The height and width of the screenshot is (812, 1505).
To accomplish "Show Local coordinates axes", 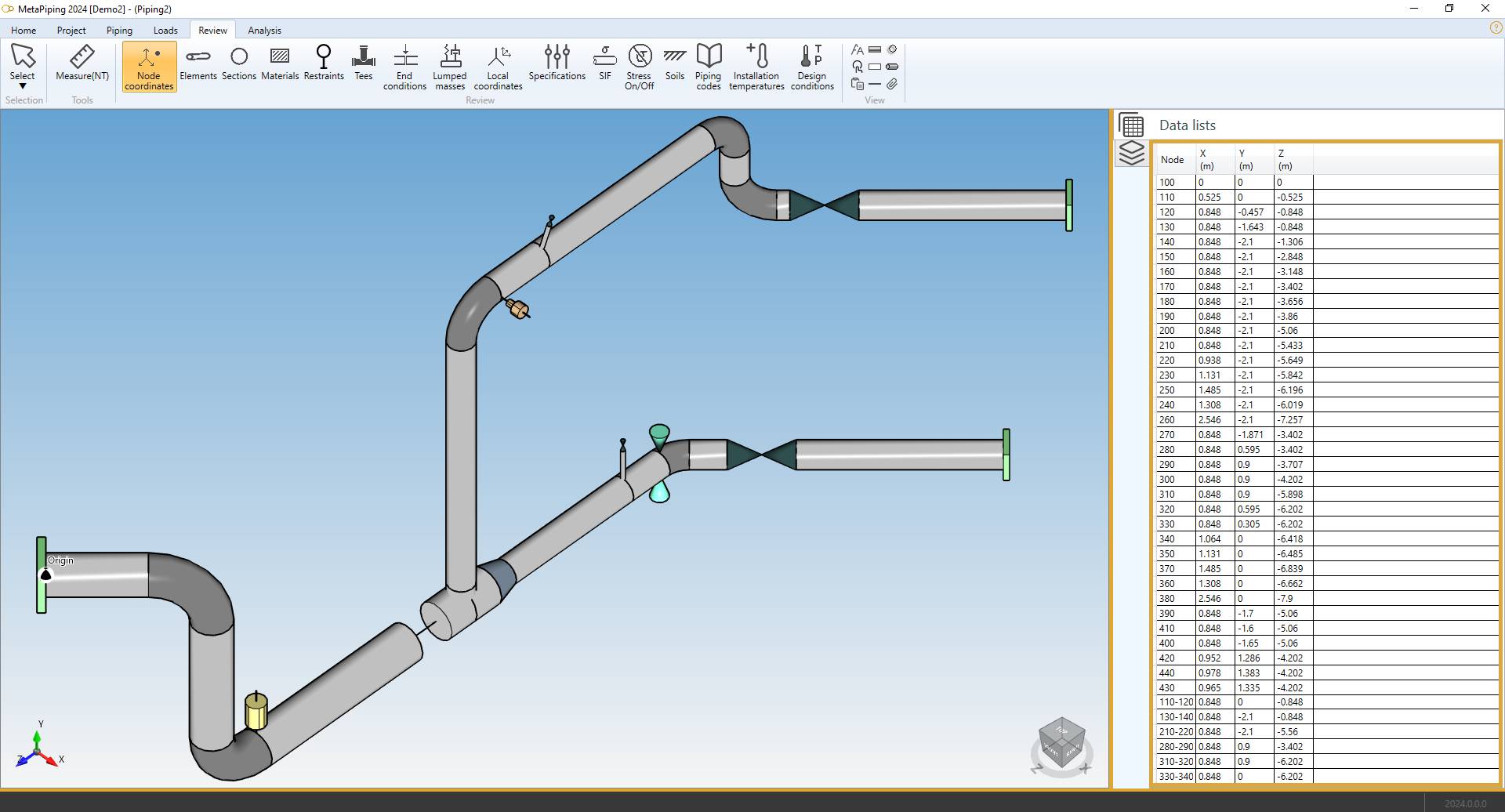I will pos(498,67).
